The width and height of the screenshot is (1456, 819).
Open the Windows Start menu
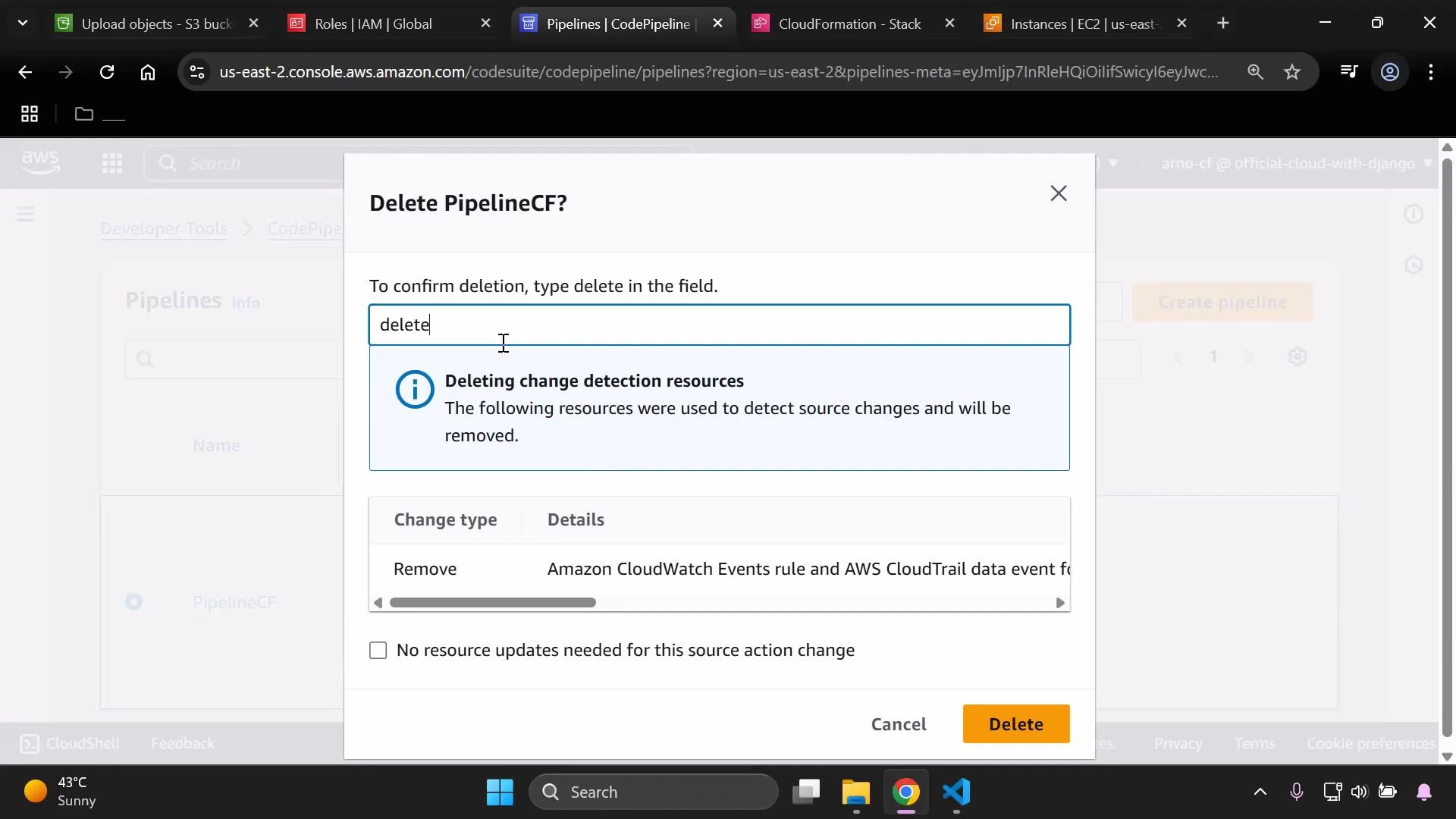(x=500, y=792)
